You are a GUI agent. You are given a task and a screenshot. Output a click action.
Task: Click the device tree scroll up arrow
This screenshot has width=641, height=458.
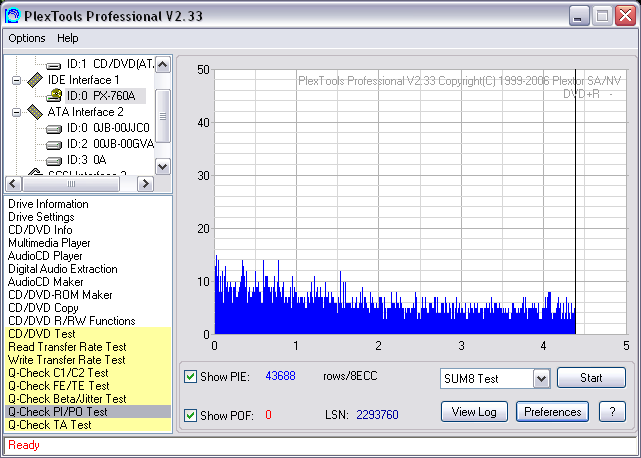point(163,65)
